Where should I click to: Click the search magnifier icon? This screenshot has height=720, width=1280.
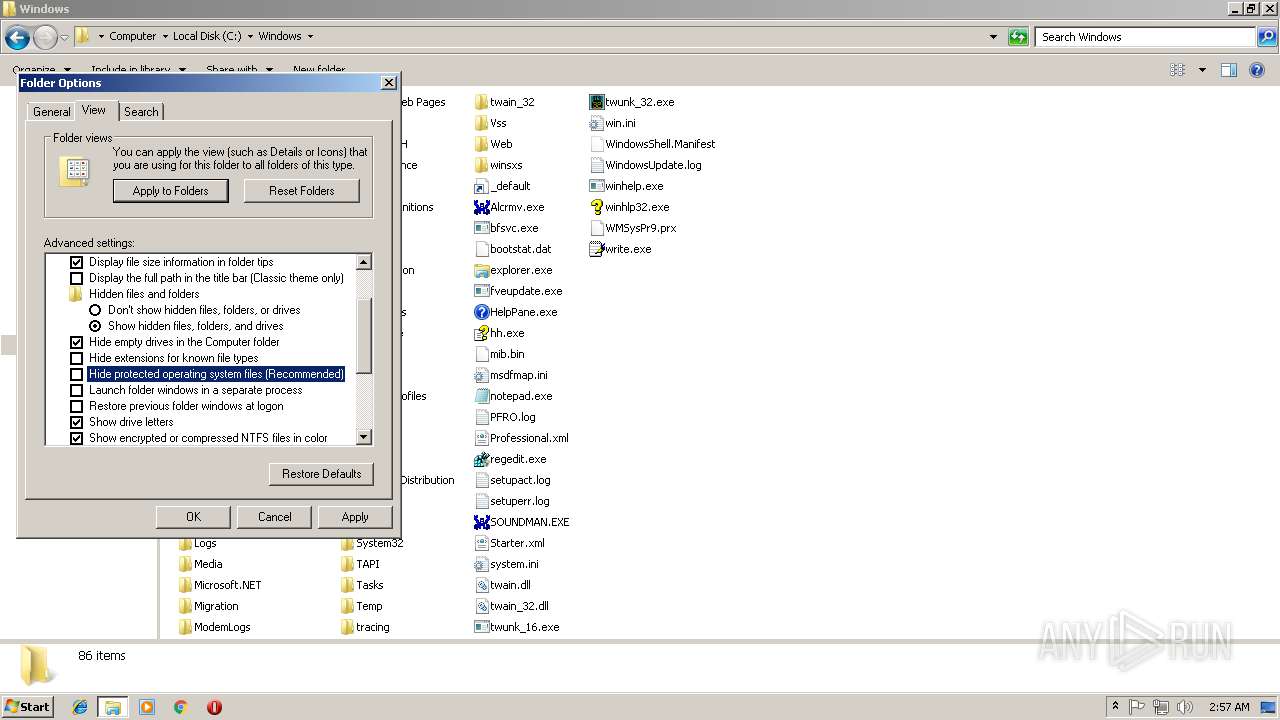1266,37
